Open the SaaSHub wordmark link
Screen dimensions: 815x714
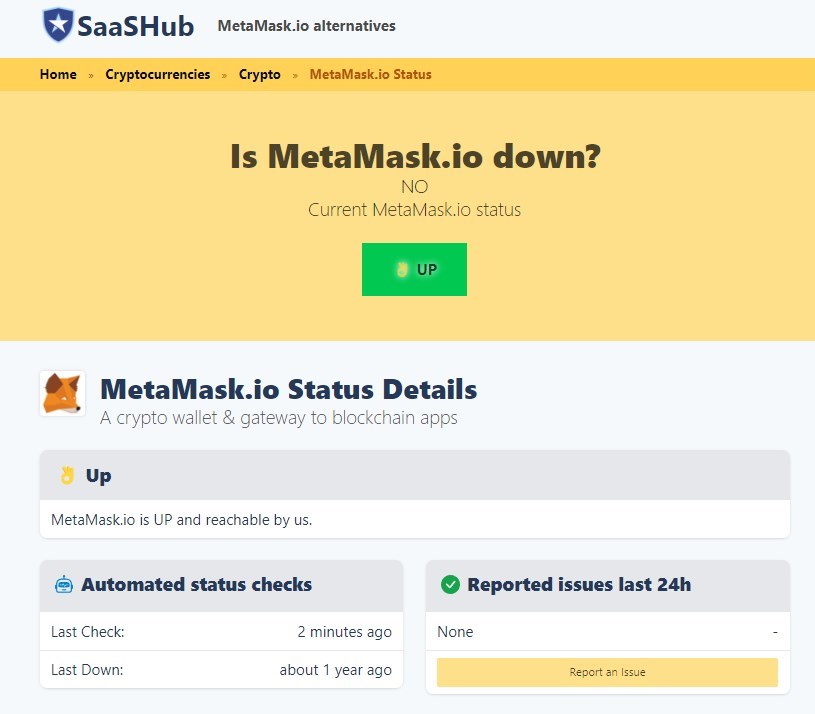(136, 26)
